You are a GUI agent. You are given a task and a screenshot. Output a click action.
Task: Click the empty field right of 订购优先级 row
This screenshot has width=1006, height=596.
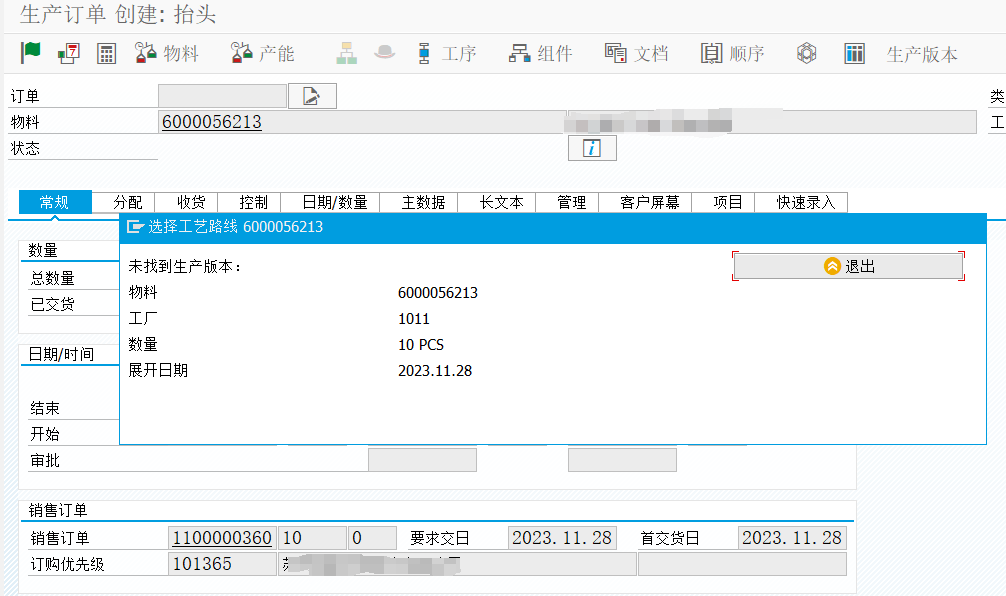pyautogui.click(x=742, y=564)
